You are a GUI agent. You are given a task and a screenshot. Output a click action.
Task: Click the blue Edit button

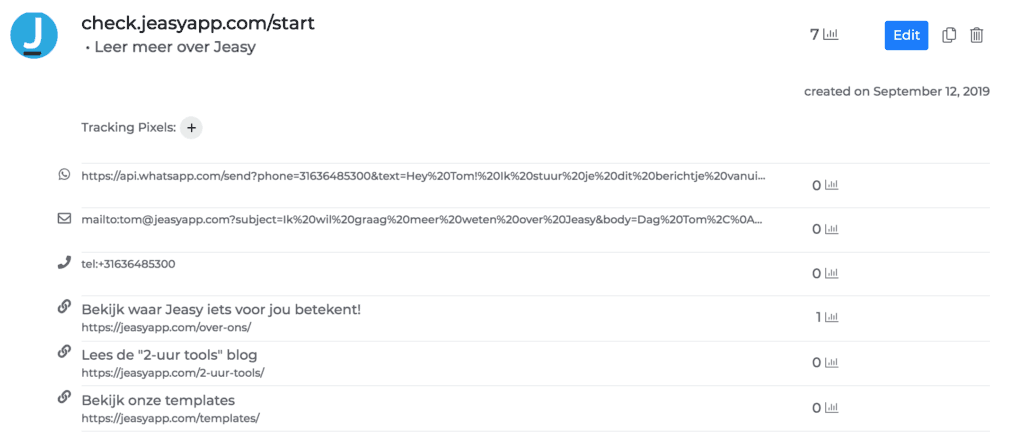coord(906,35)
